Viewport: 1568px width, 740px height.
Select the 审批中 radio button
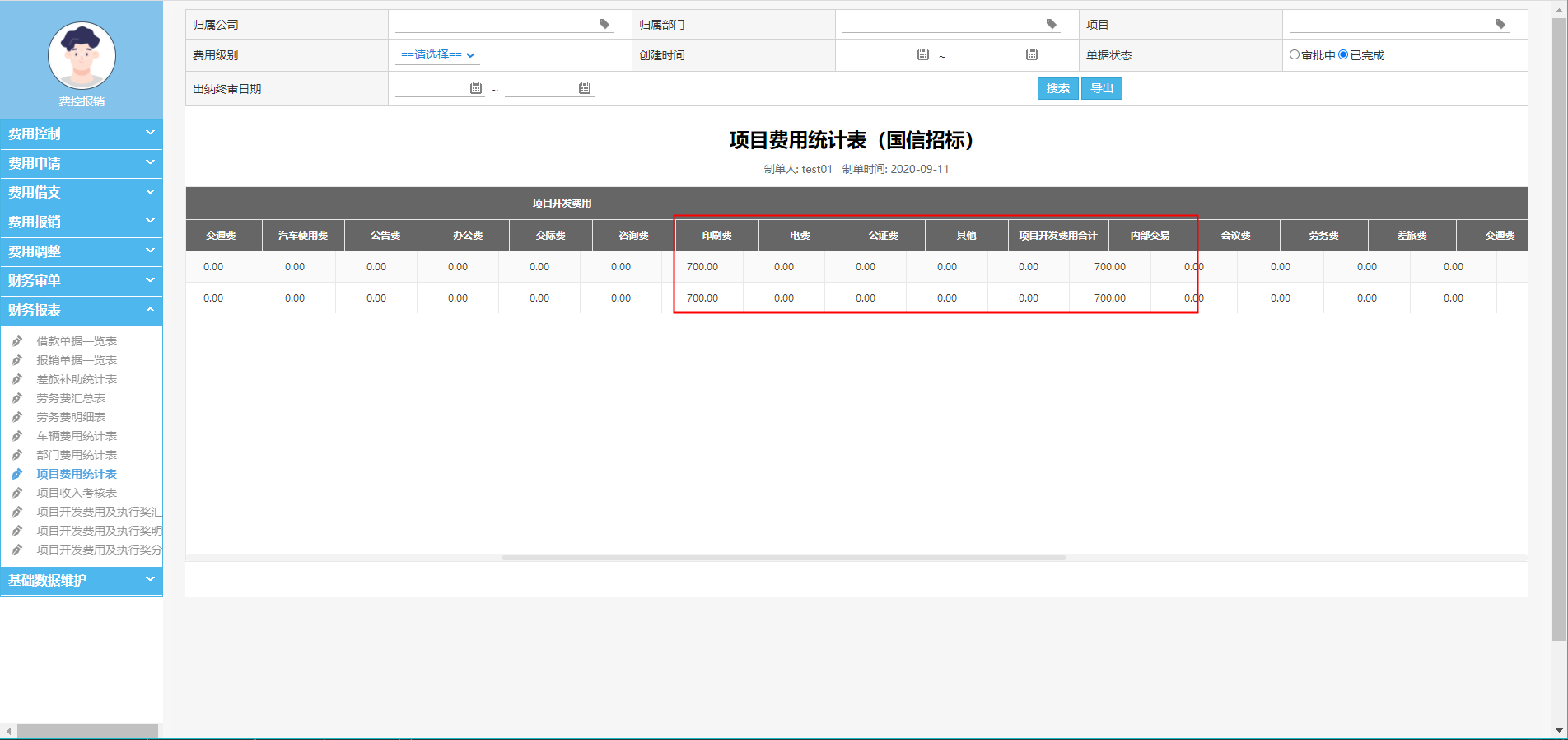pos(1295,54)
